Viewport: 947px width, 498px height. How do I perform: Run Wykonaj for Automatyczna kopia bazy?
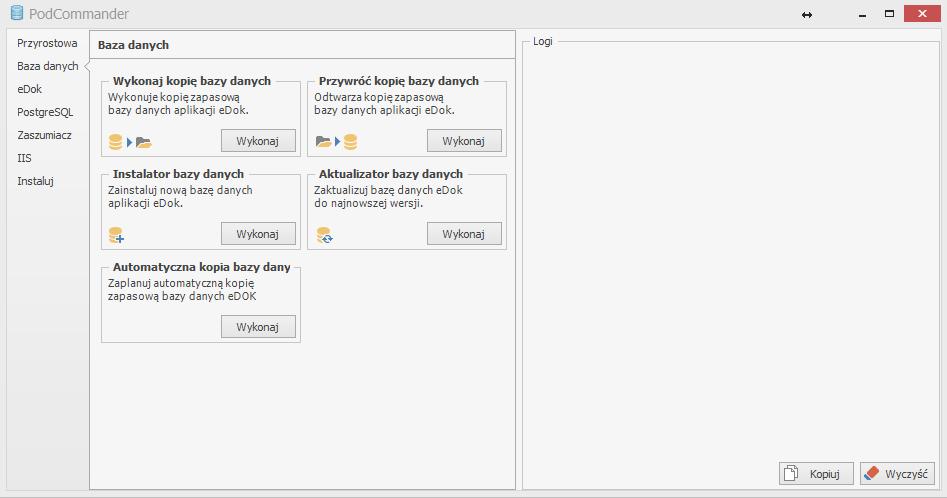(258, 327)
